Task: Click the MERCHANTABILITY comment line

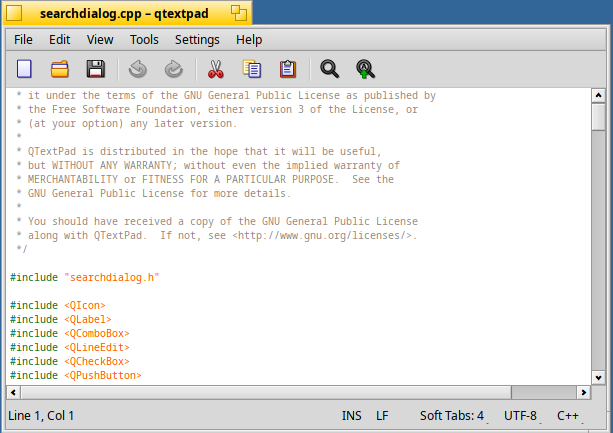Action: 205,179
